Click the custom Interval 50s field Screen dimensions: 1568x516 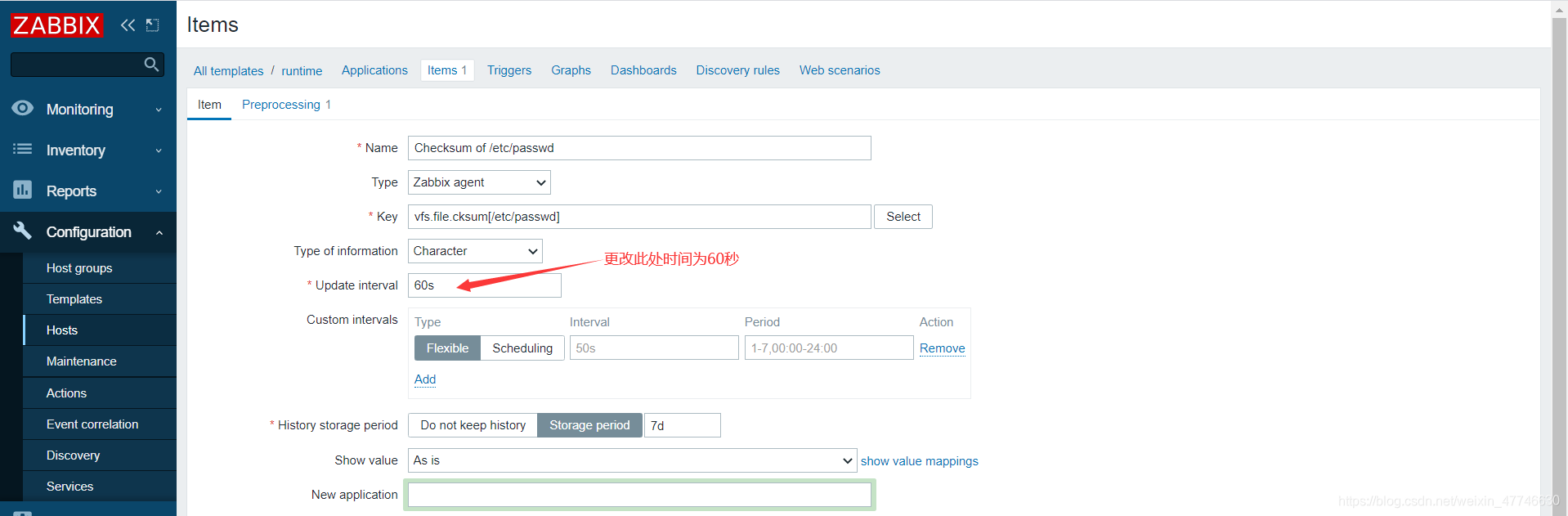coord(654,348)
